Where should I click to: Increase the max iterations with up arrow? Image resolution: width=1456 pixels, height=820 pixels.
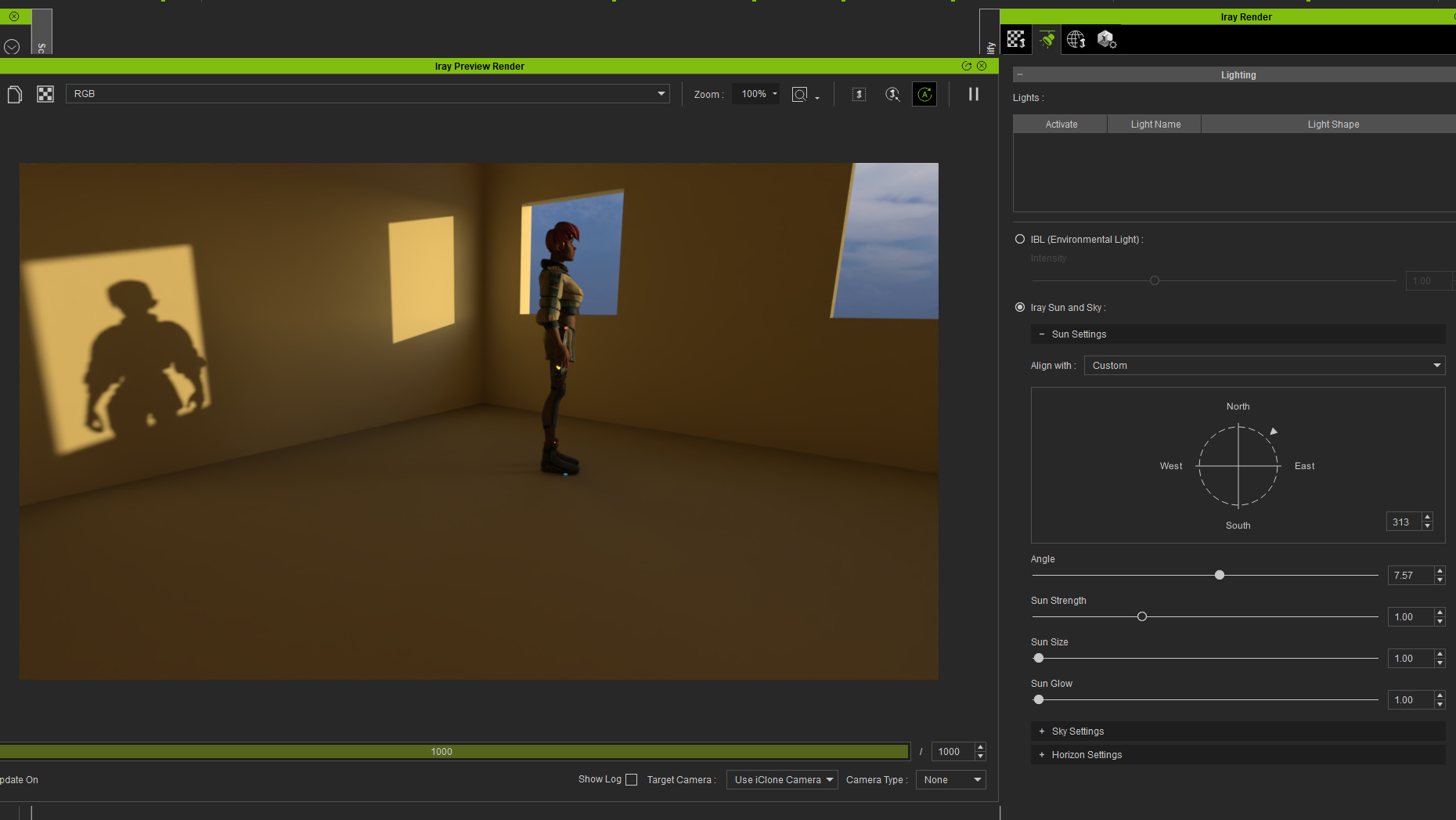tap(981, 747)
